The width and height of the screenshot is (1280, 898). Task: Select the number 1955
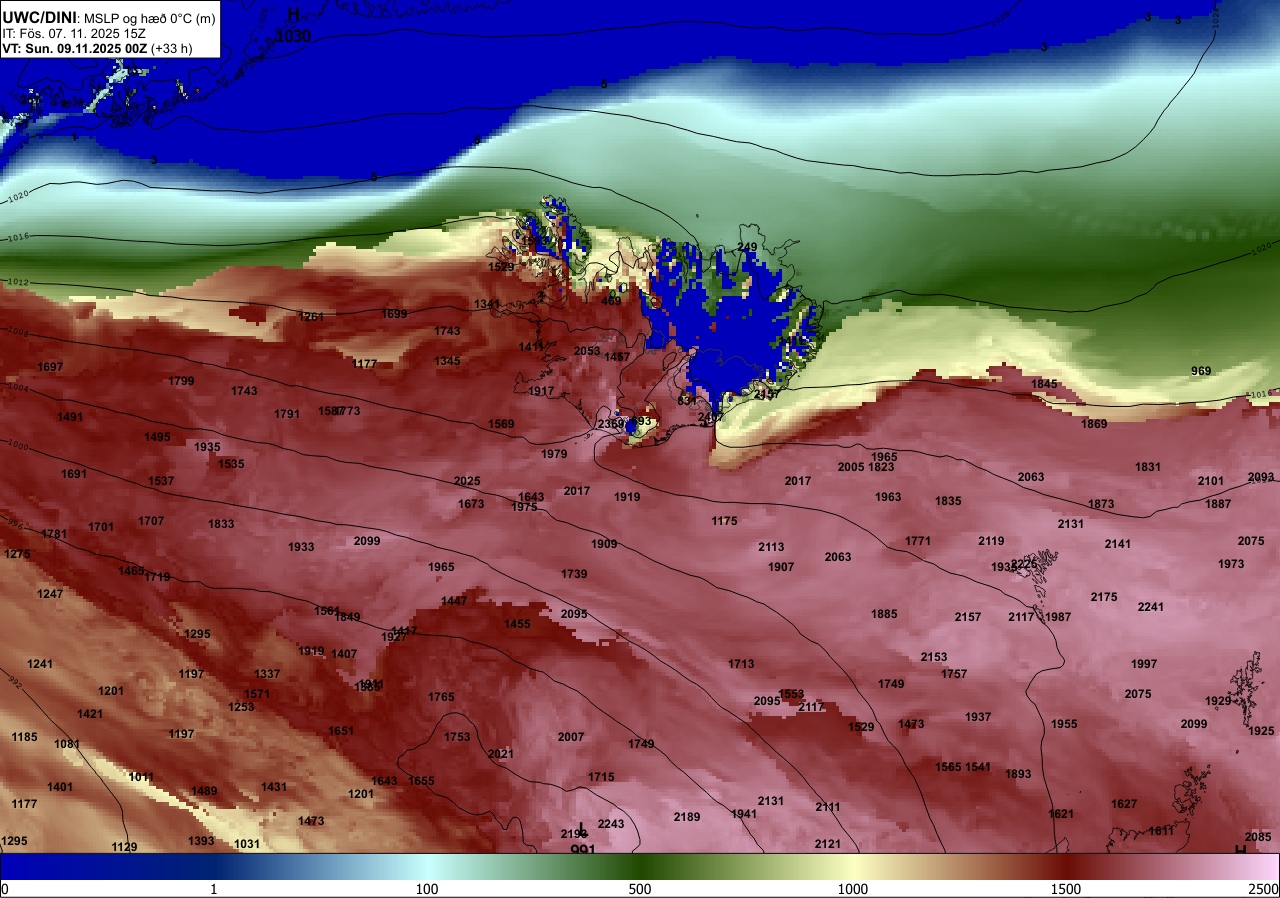click(1064, 724)
